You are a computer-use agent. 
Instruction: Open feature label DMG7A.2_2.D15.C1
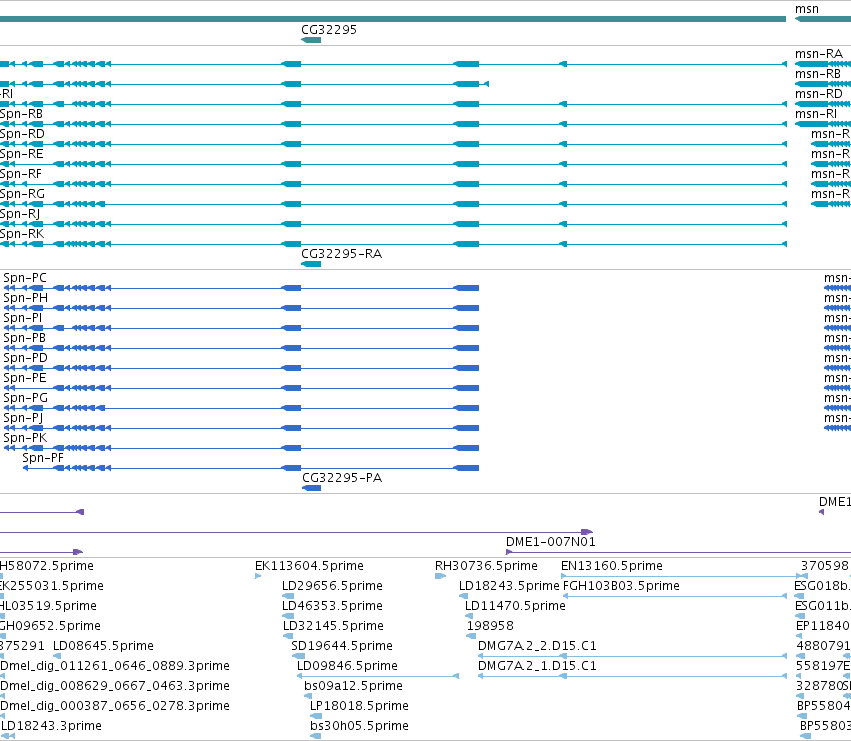537,647
